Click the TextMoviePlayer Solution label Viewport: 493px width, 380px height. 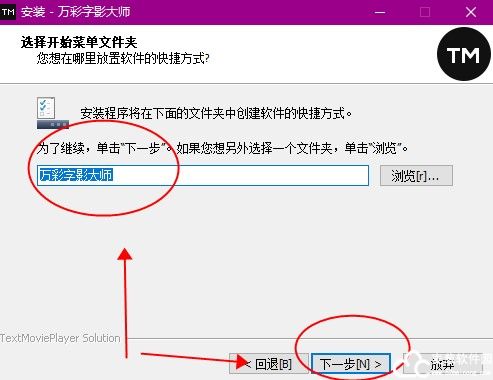click(60, 338)
